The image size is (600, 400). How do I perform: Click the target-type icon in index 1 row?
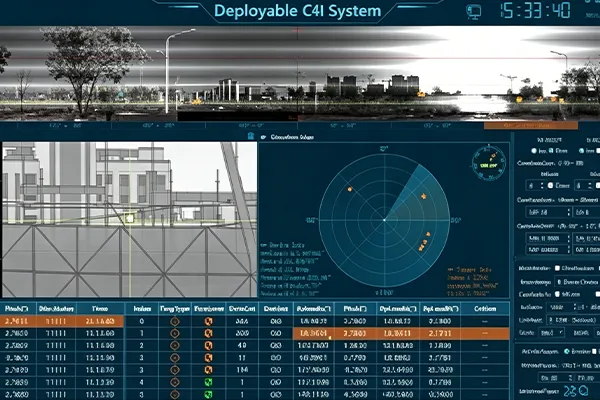coord(175,334)
